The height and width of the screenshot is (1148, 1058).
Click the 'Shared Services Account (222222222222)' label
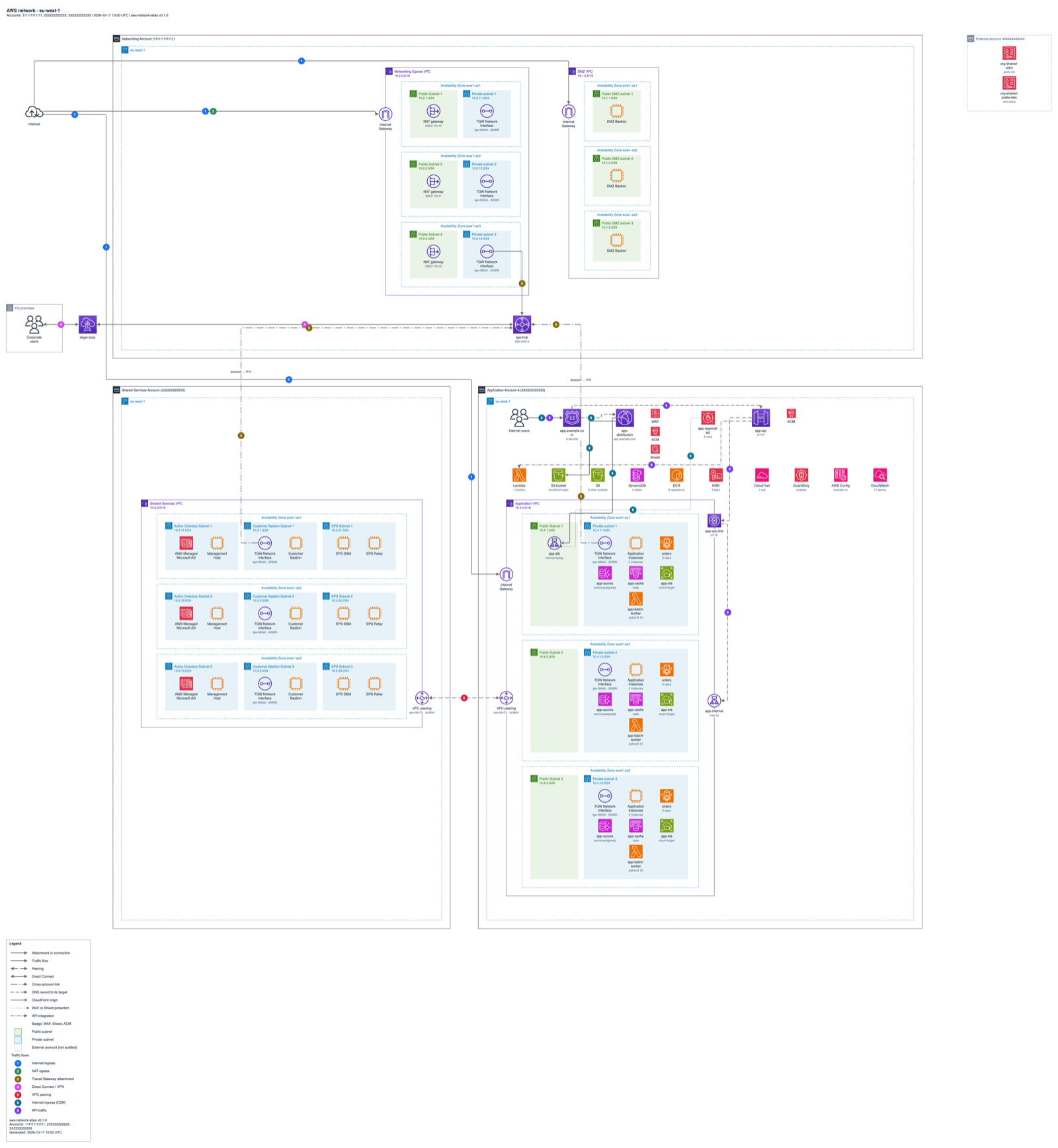coord(153,390)
